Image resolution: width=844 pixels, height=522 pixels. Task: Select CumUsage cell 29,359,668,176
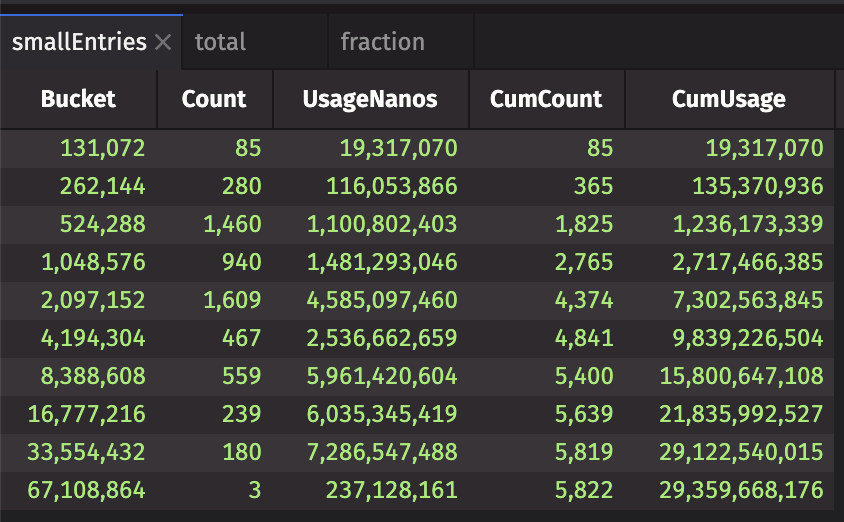point(741,491)
